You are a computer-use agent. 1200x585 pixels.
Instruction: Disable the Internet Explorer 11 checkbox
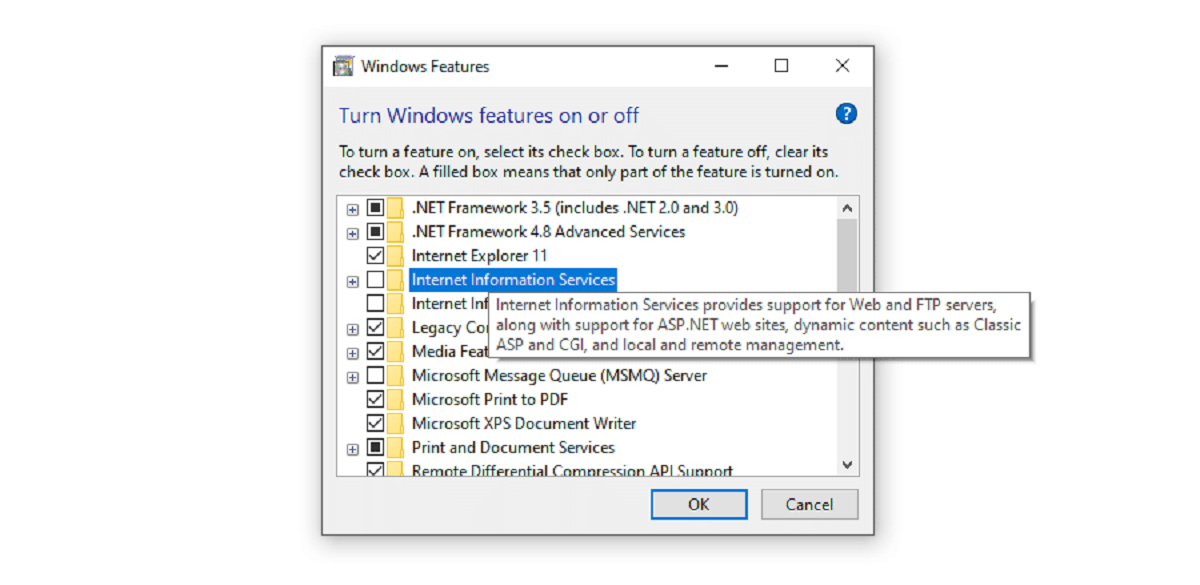point(376,255)
